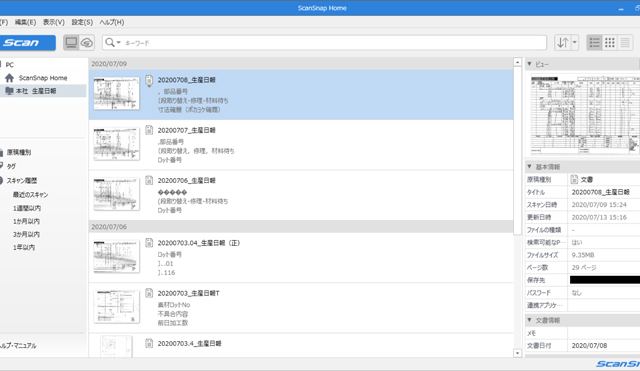Screen dimensions: 640x371
Task: Switch to detailed text list view
Action: point(625,42)
